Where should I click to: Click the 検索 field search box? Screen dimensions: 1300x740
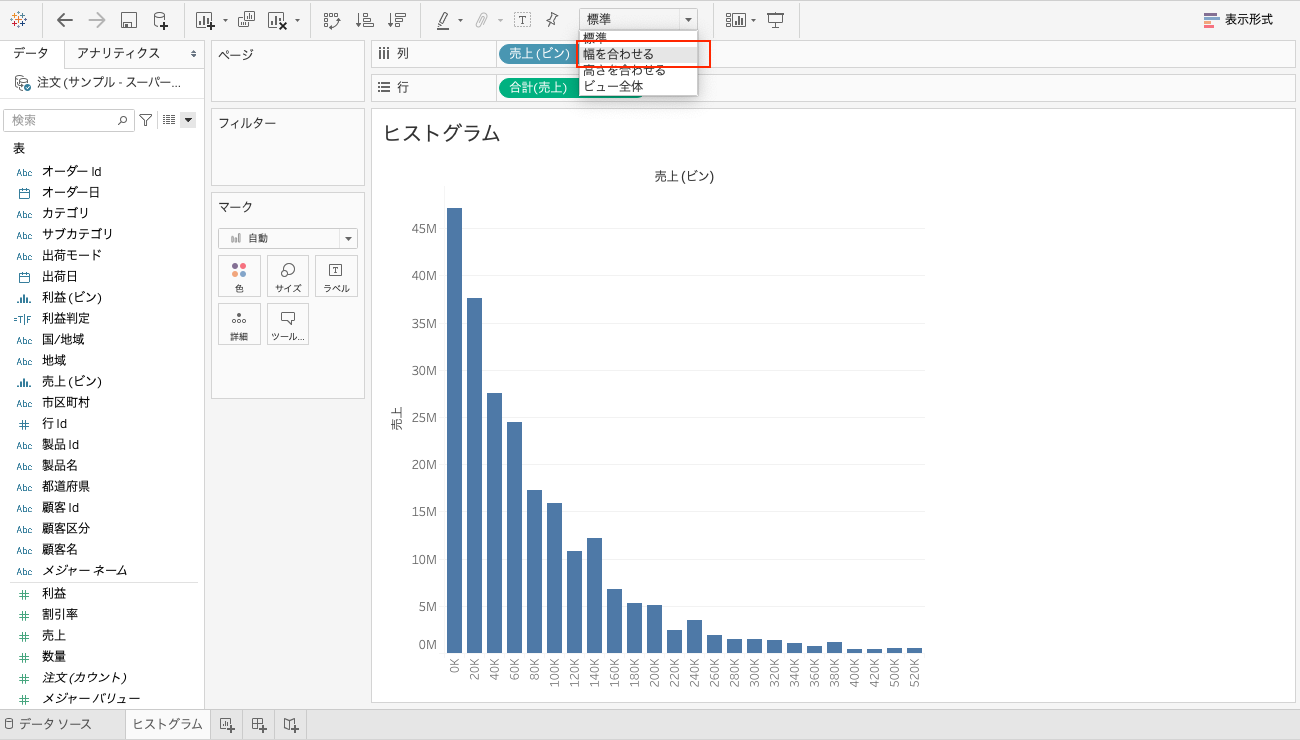[69, 120]
